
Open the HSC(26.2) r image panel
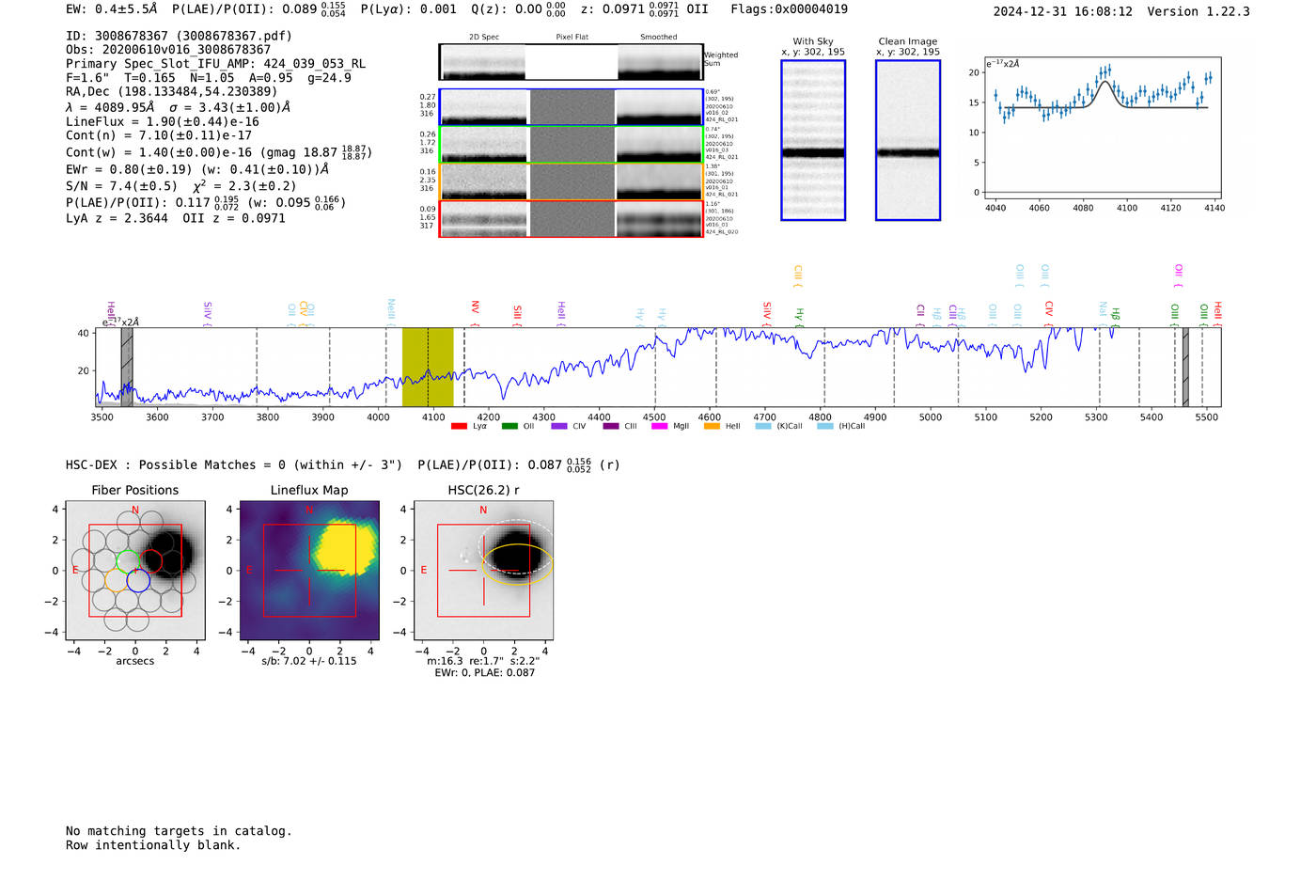tap(484, 571)
